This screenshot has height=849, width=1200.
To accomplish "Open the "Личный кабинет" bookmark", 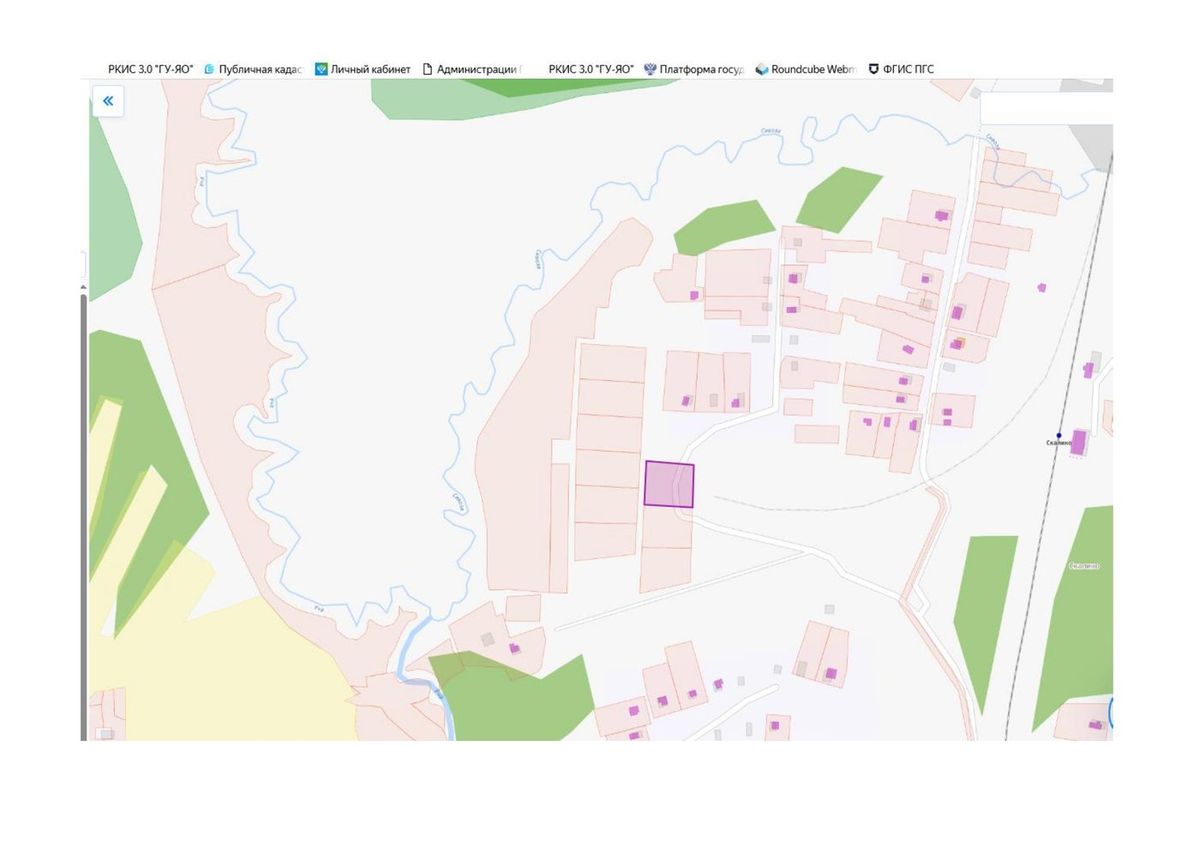I will tap(363, 69).
